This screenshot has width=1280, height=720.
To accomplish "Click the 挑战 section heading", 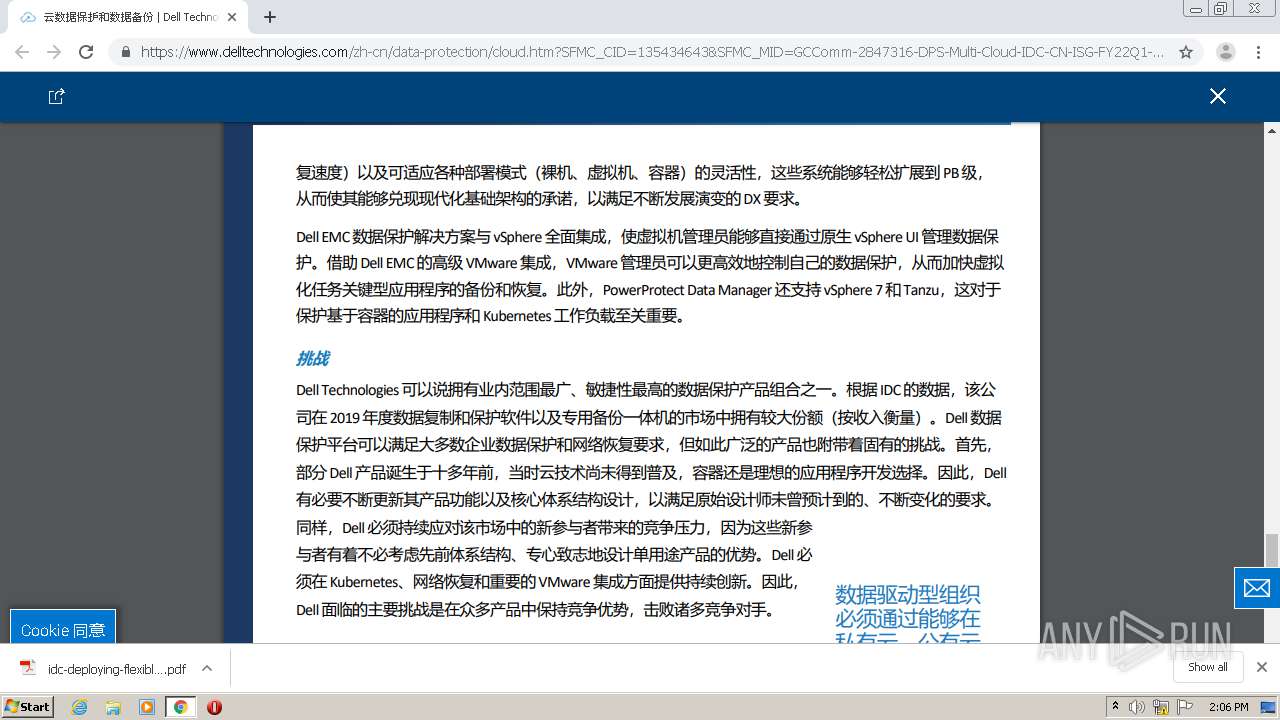I will click(312, 358).
